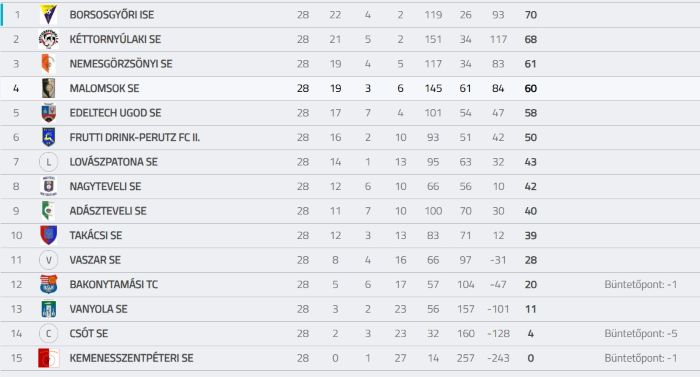Viewport: 700px width, 377px height.
Task: Click the Bakonytamási TC penalty point note
Action: pyautogui.click(x=641, y=285)
